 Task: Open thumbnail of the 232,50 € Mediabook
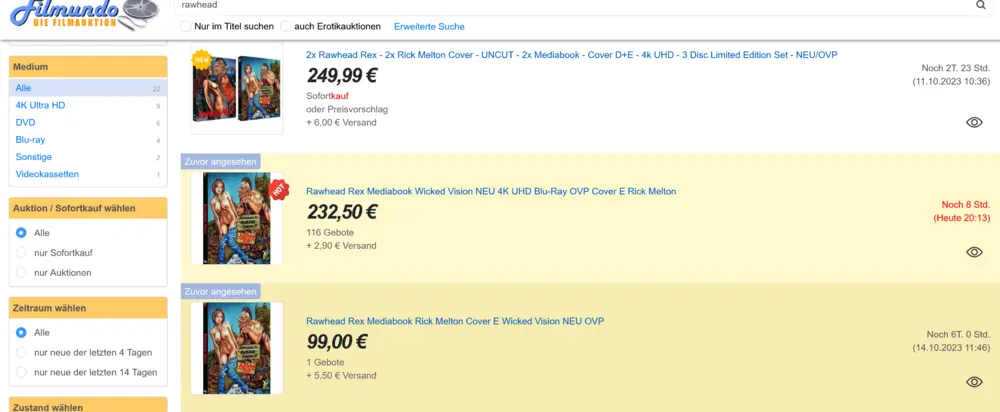point(236,218)
